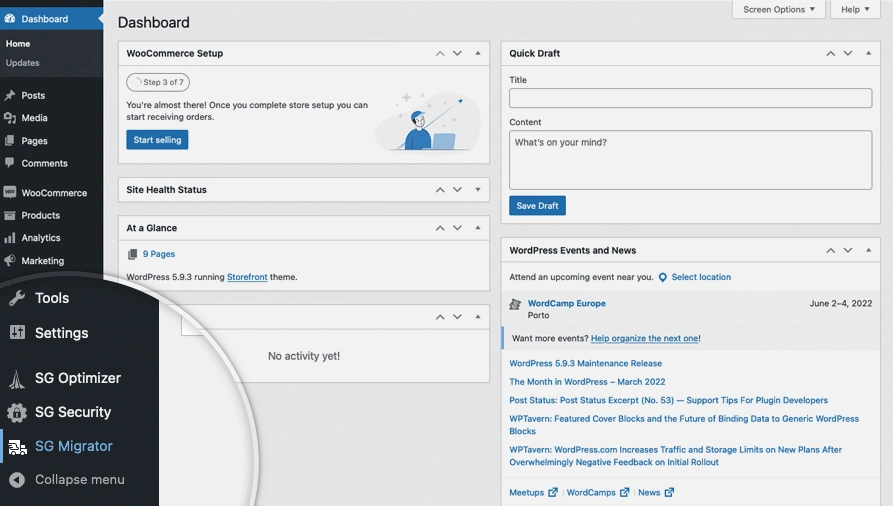The height and width of the screenshot is (506, 893).
Task: Click the Quick Draft Title field
Action: click(690, 98)
